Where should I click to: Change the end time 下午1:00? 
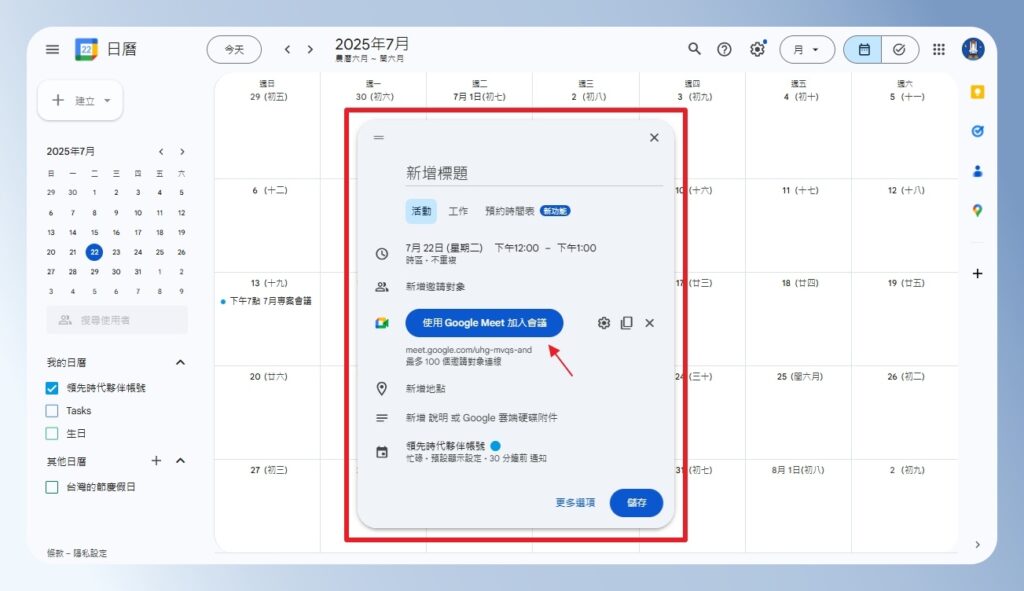(576, 248)
